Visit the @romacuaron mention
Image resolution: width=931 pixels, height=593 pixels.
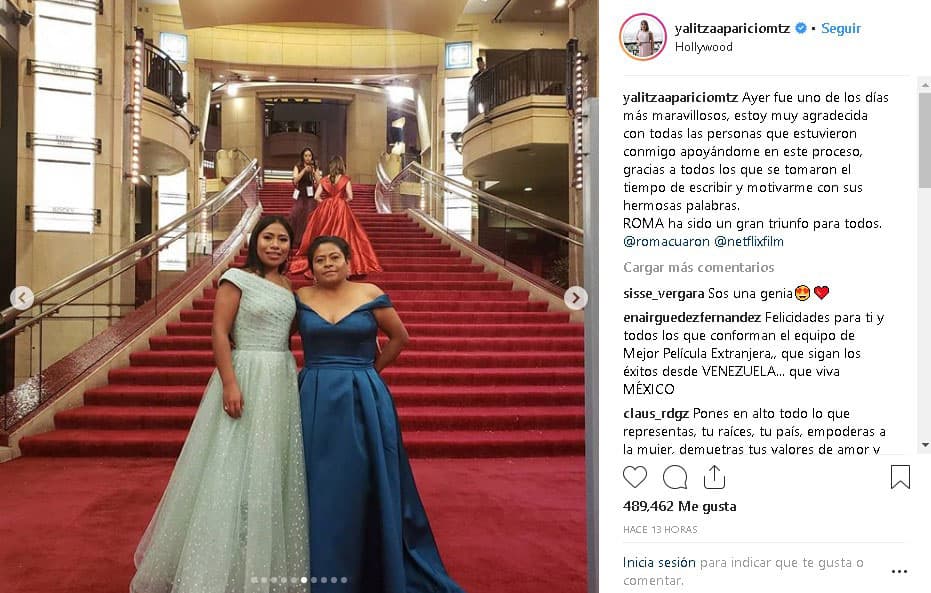666,242
